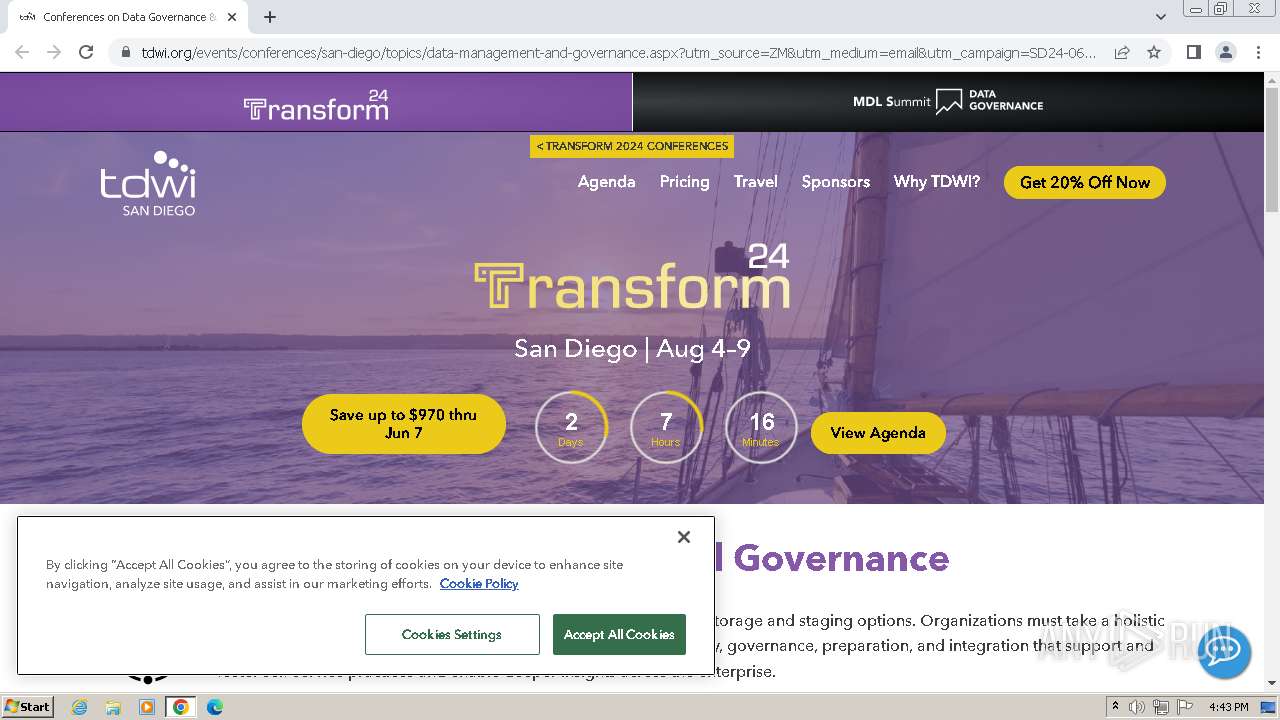Image resolution: width=1280 pixels, height=720 pixels.
Task: Accept All Cookies
Action: [619, 635]
